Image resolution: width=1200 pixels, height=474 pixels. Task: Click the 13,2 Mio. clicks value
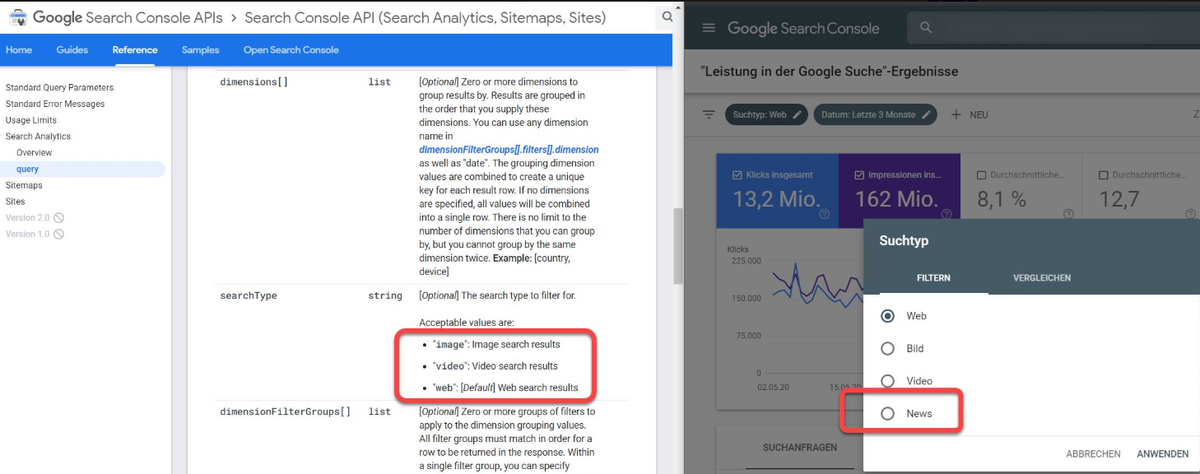[777, 198]
